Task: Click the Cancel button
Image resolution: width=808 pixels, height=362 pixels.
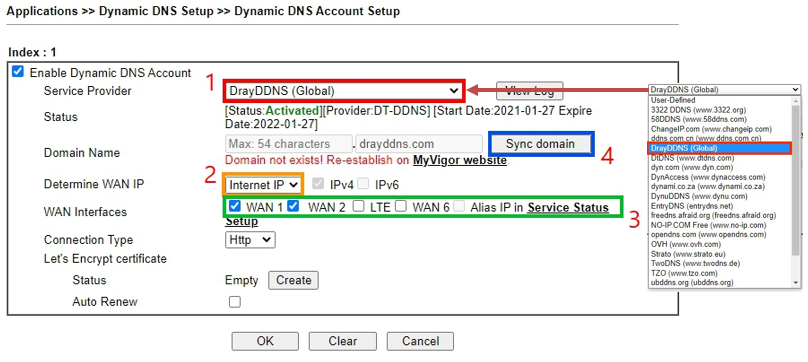Action: coord(420,341)
